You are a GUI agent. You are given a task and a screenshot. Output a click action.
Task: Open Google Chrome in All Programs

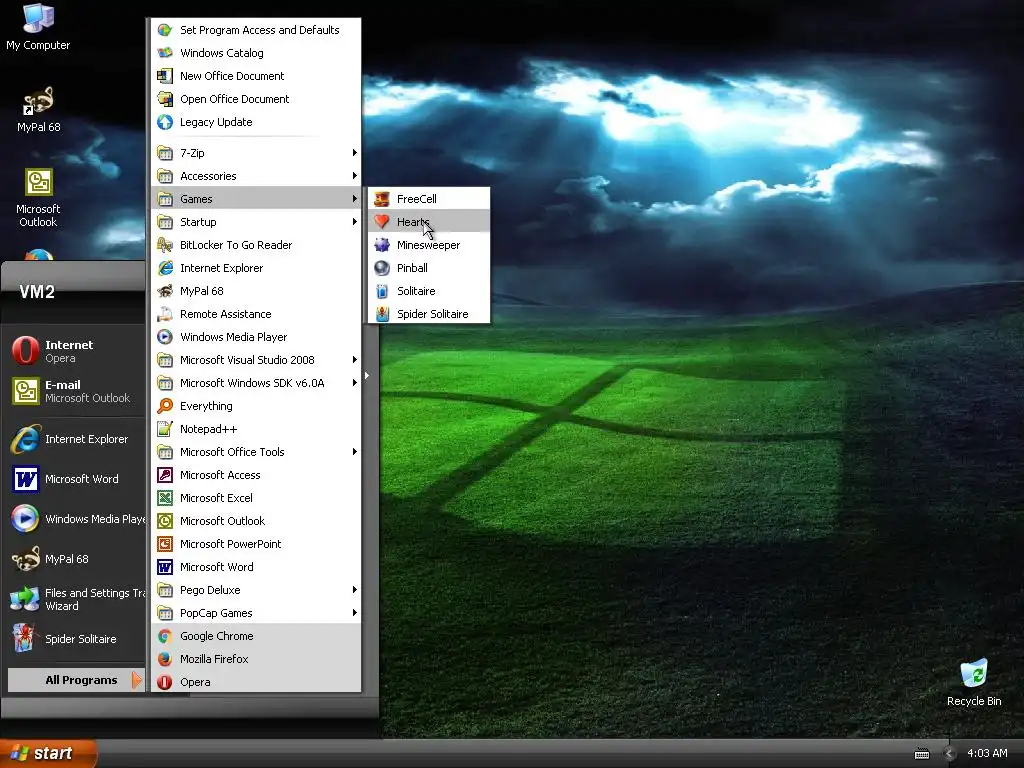(x=256, y=636)
